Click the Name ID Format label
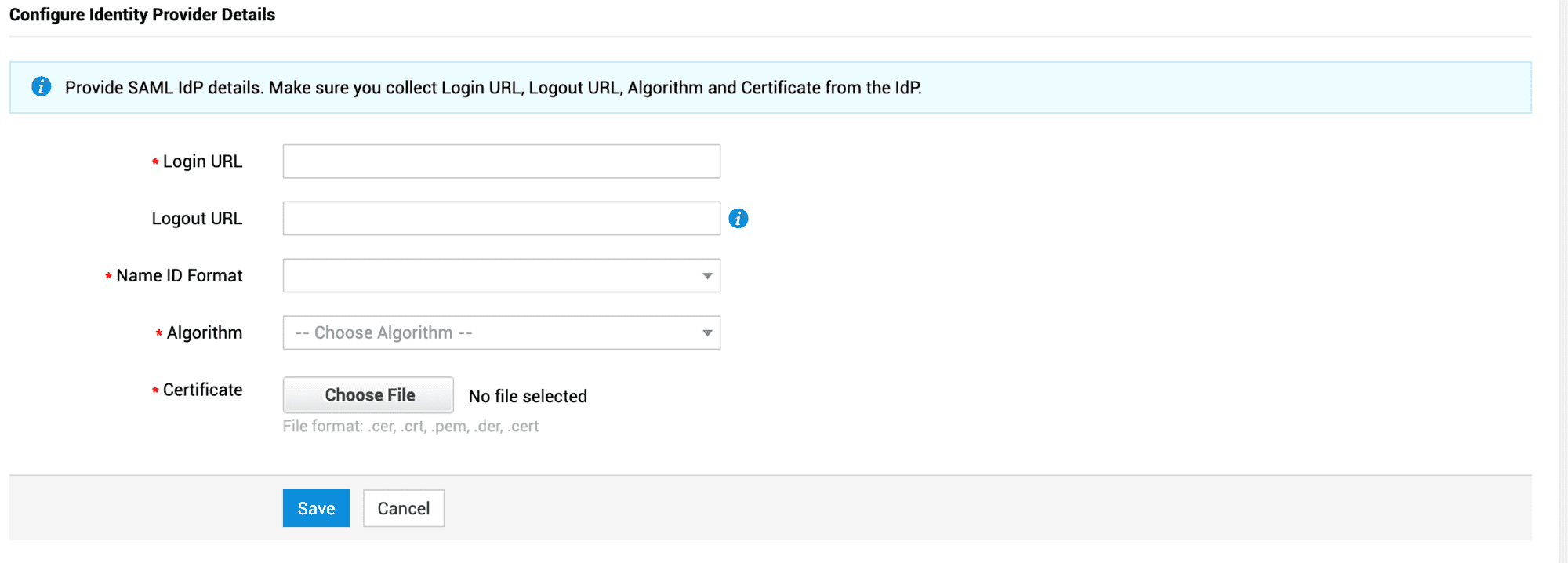1568x563 pixels. pyautogui.click(x=180, y=276)
